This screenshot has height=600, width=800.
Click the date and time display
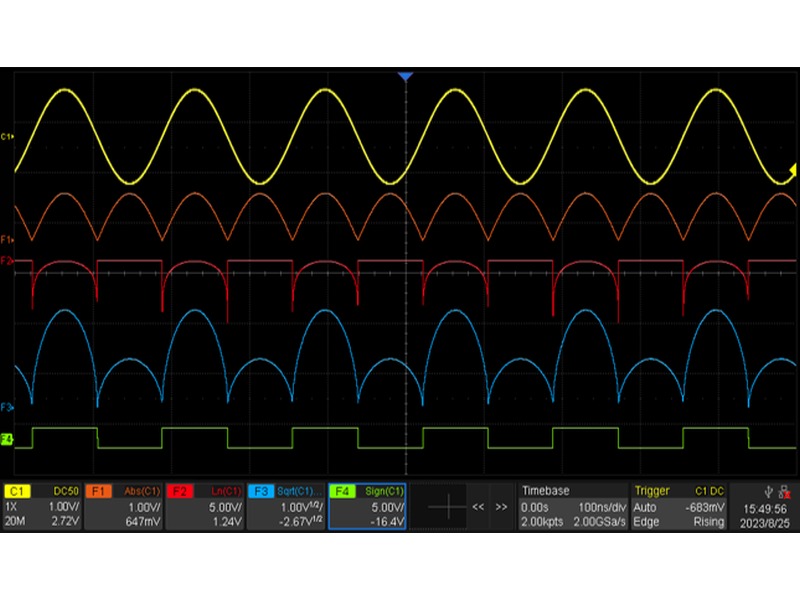[763, 514]
